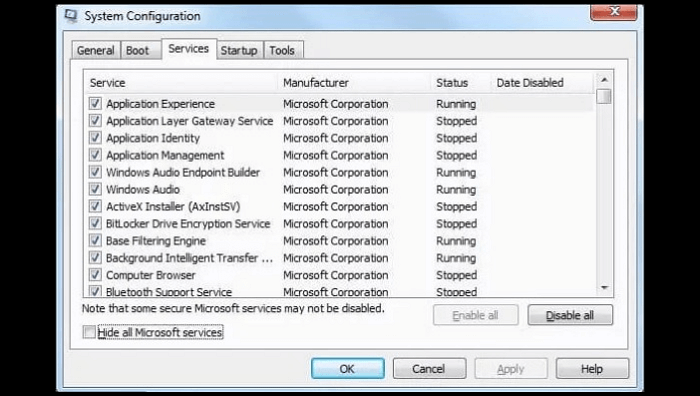Select the Application Management service name
This screenshot has height=396, width=700.
pos(165,155)
